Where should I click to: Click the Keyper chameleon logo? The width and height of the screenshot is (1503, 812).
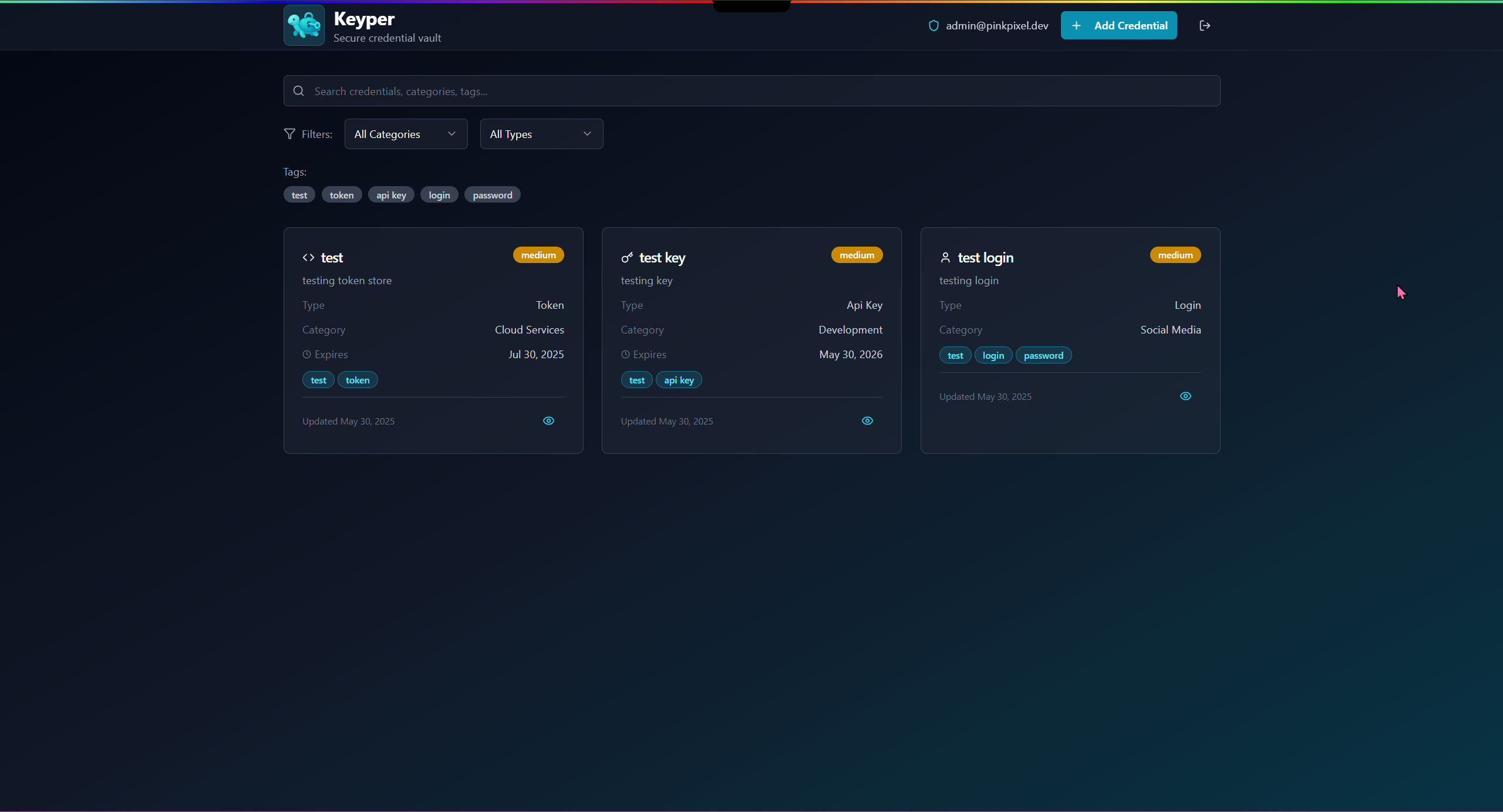(x=304, y=25)
